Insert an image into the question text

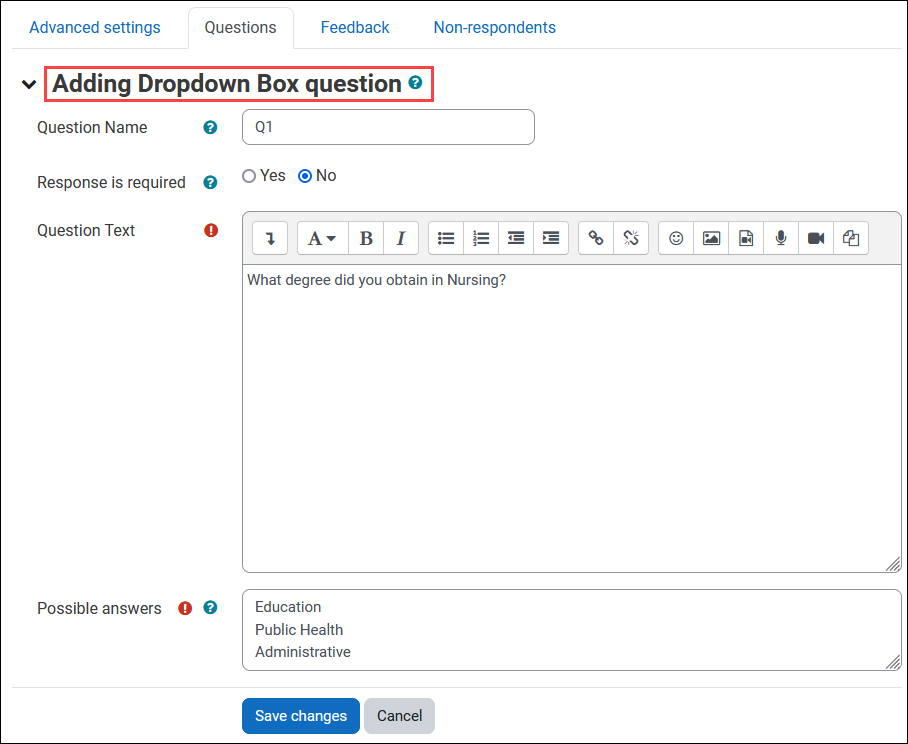(710, 237)
